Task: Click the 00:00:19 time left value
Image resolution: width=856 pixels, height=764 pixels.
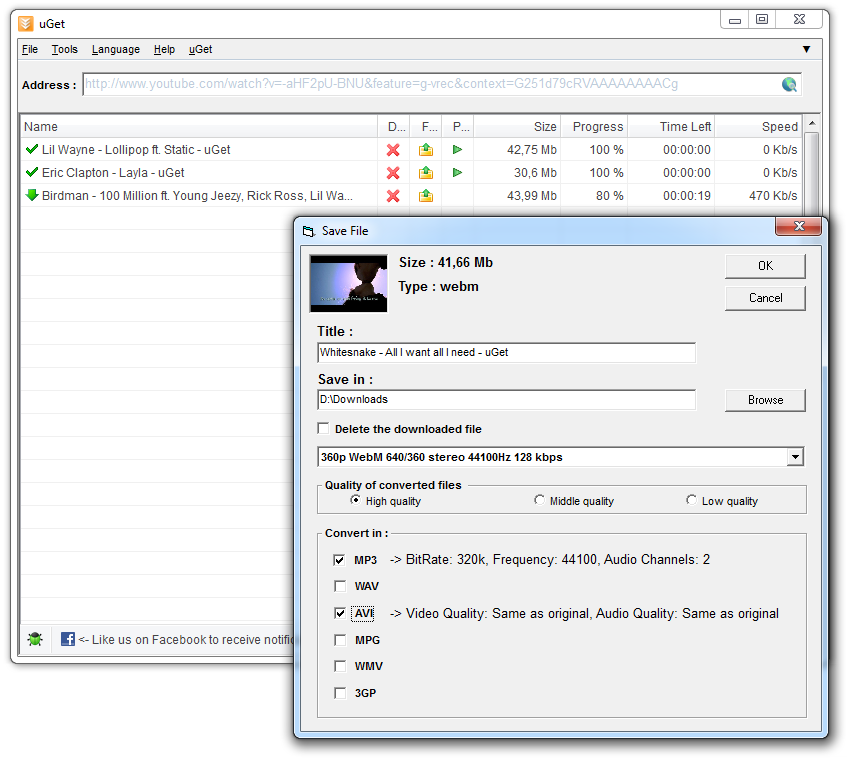Action: coord(687,196)
